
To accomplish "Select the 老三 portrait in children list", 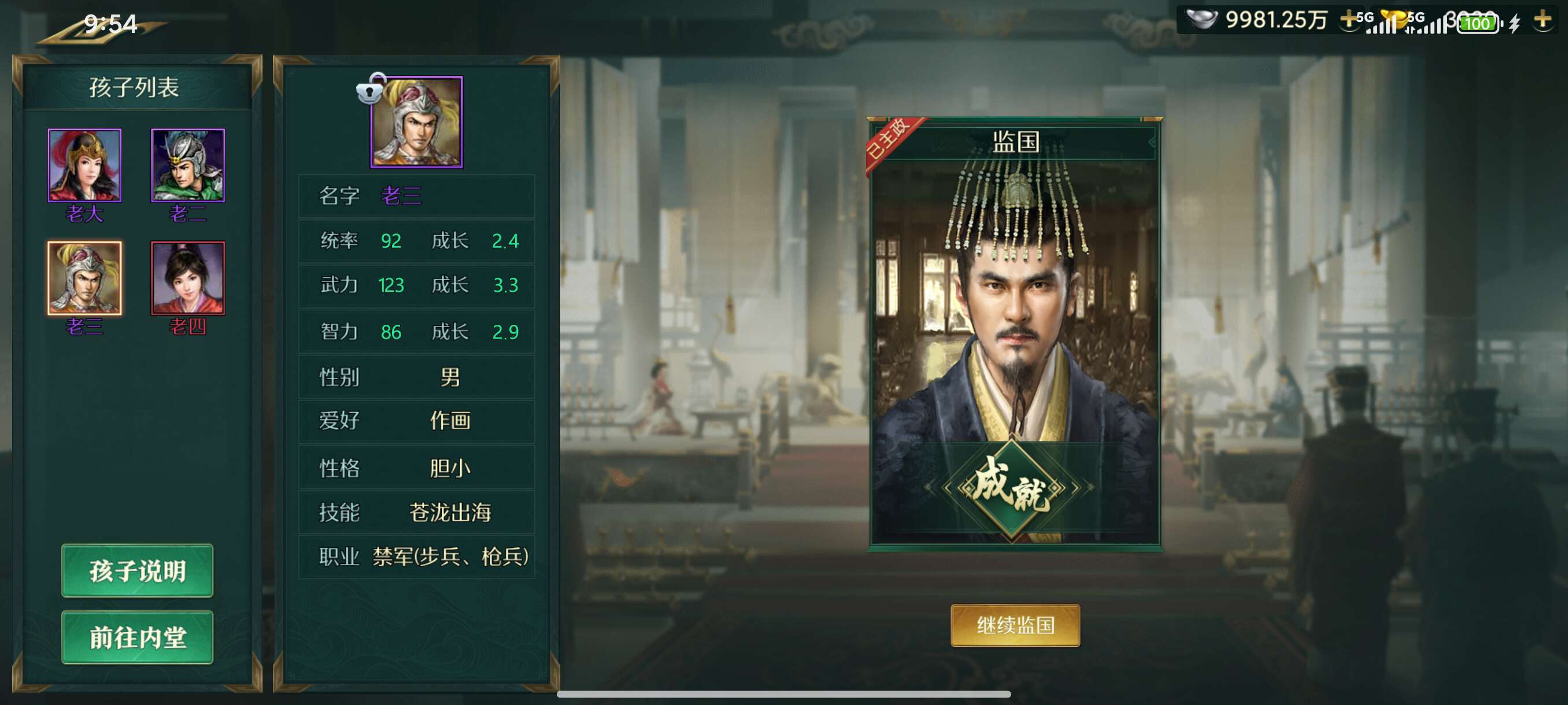I will 84,278.
